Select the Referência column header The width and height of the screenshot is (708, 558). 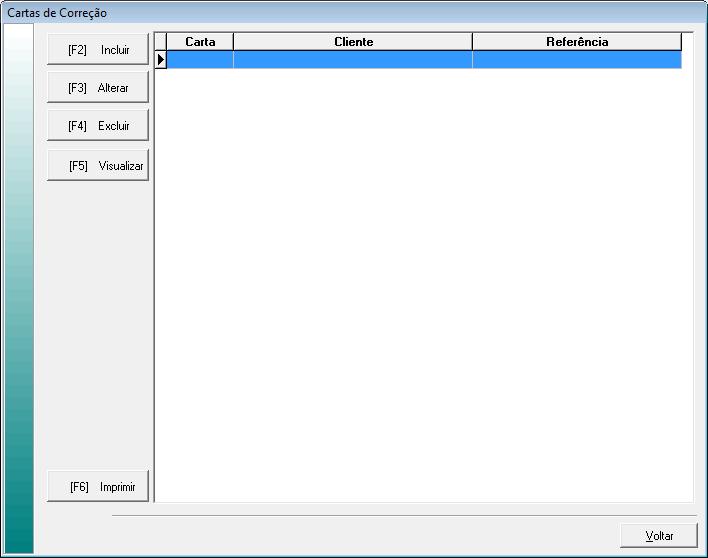pyautogui.click(x=577, y=42)
